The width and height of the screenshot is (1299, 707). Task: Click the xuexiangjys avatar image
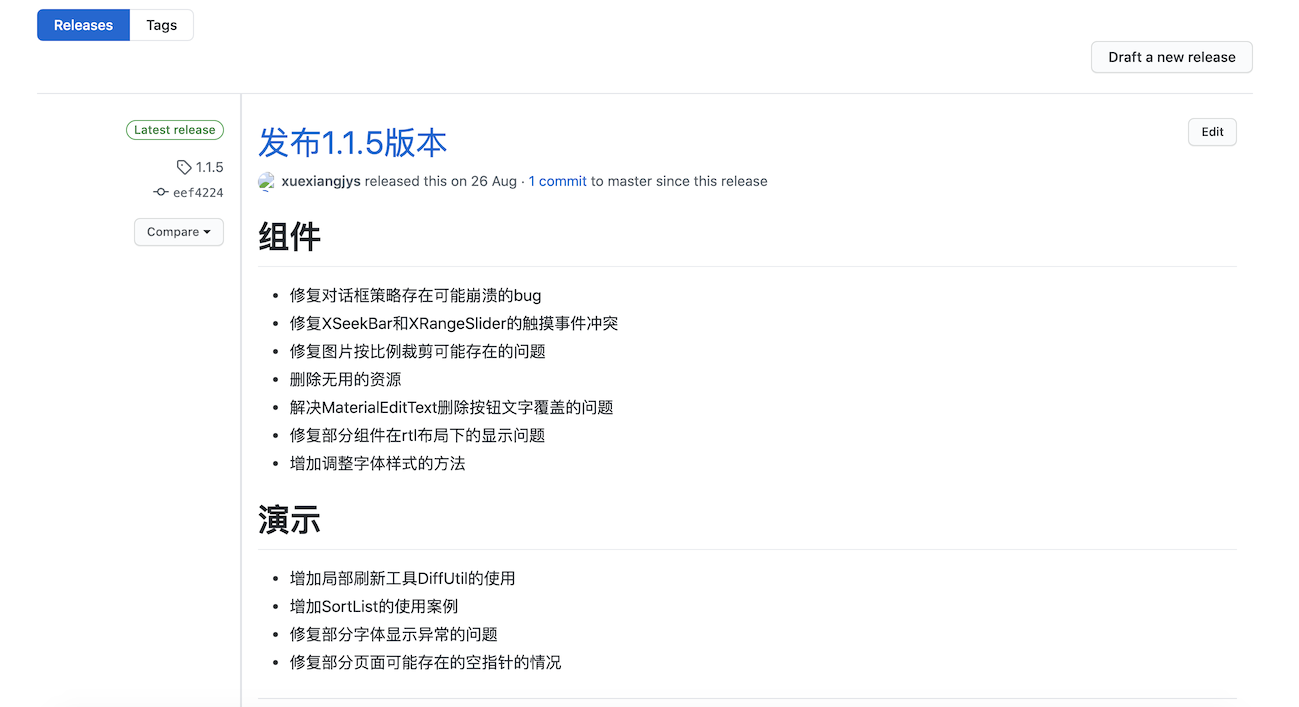click(267, 182)
